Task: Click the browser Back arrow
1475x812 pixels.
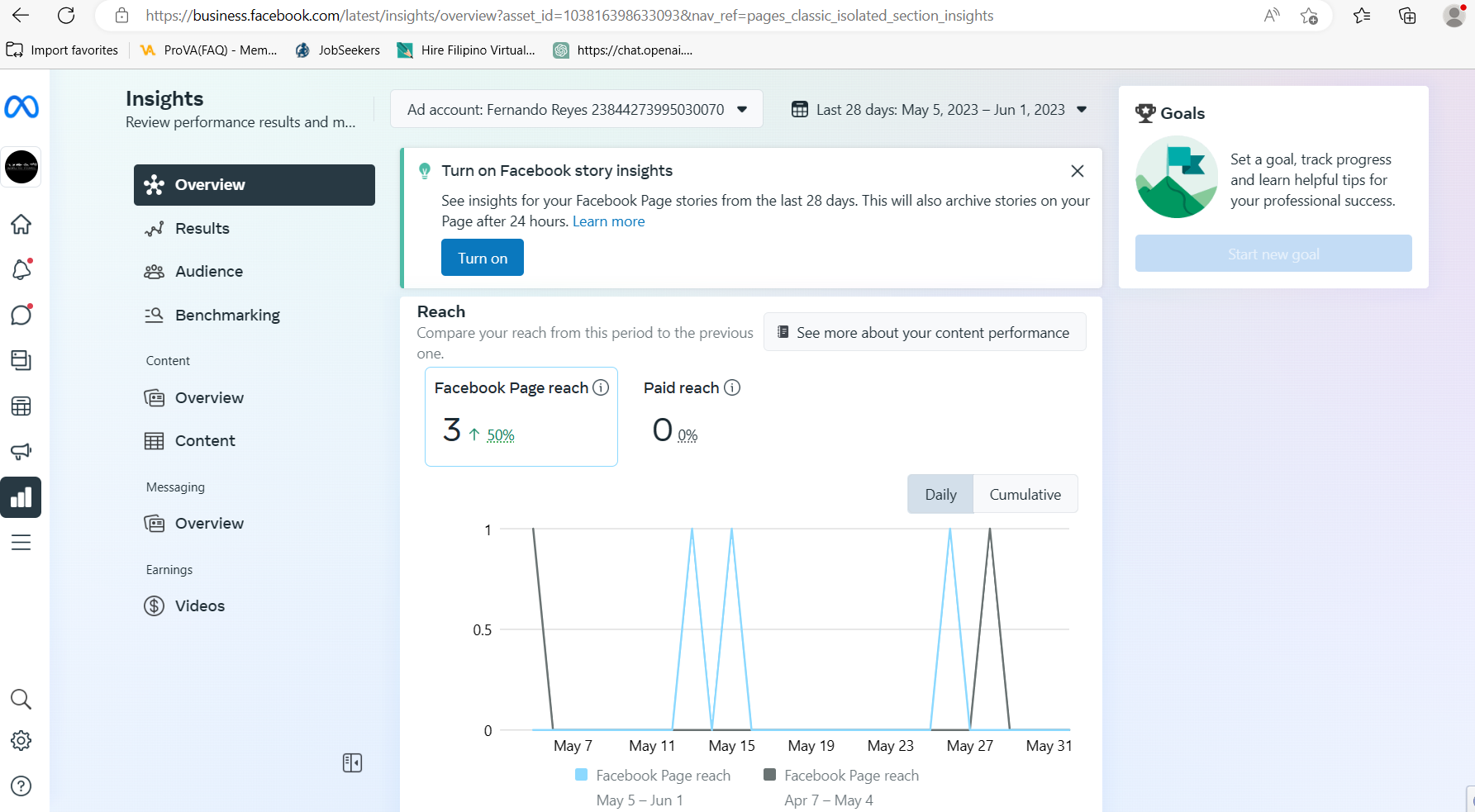Action: click(x=21, y=15)
